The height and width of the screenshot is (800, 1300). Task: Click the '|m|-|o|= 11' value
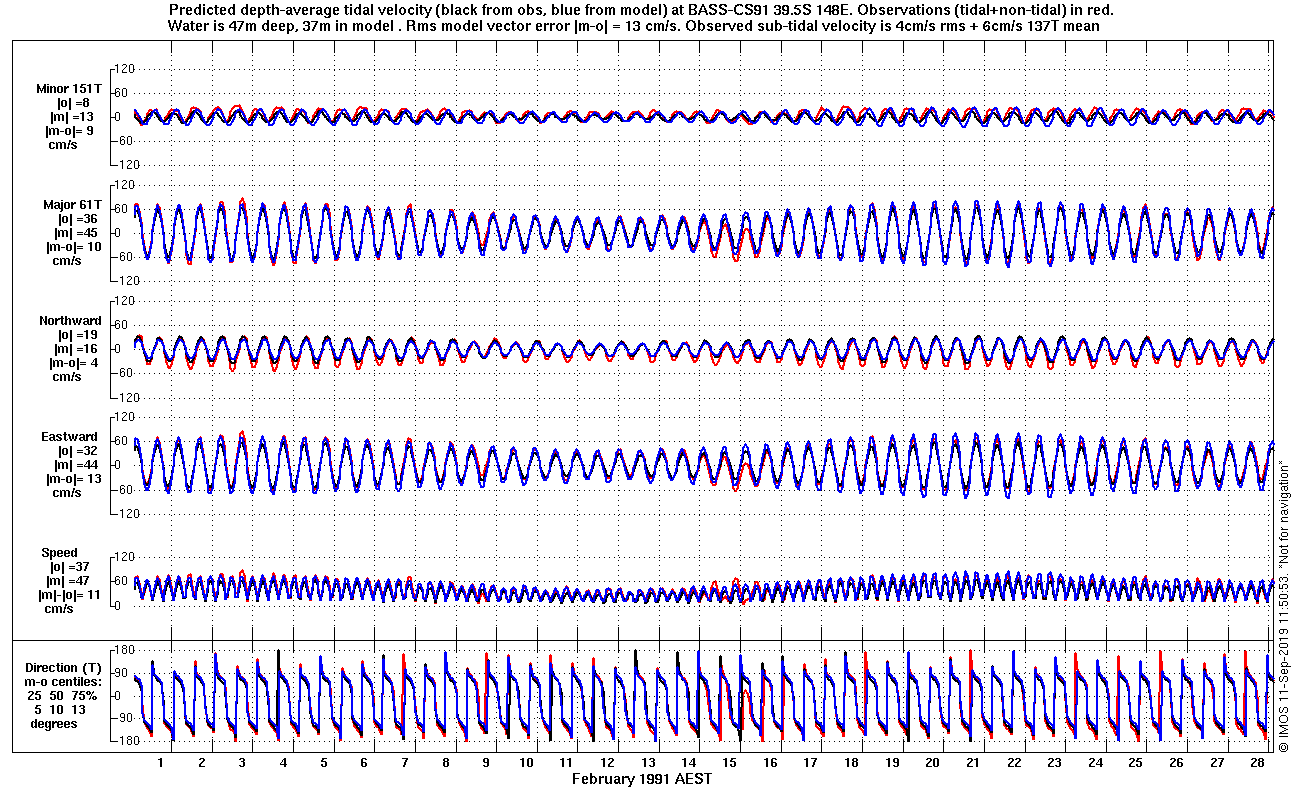click(69, 595)
